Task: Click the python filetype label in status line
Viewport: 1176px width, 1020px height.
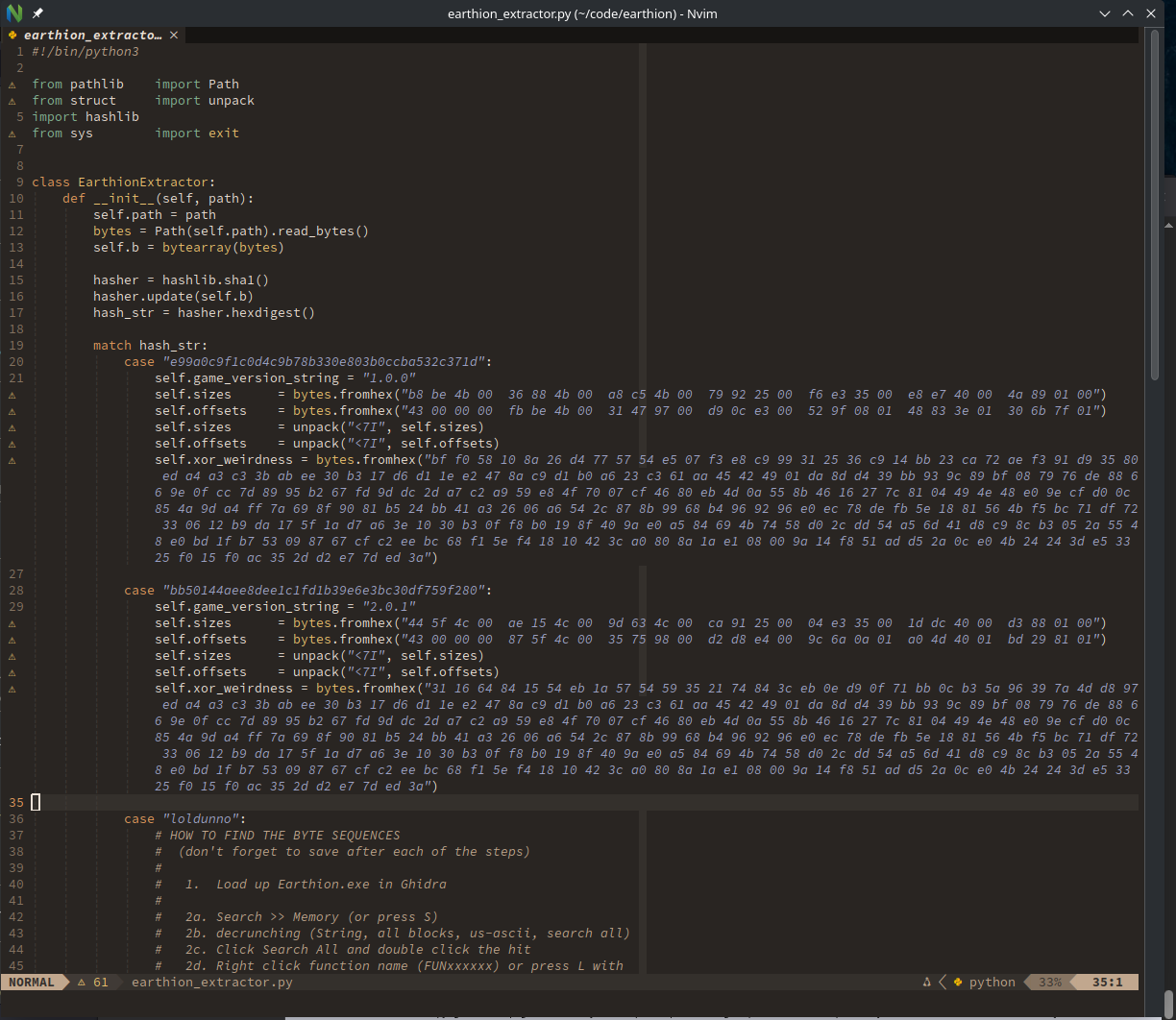Action: coord(992,983)
